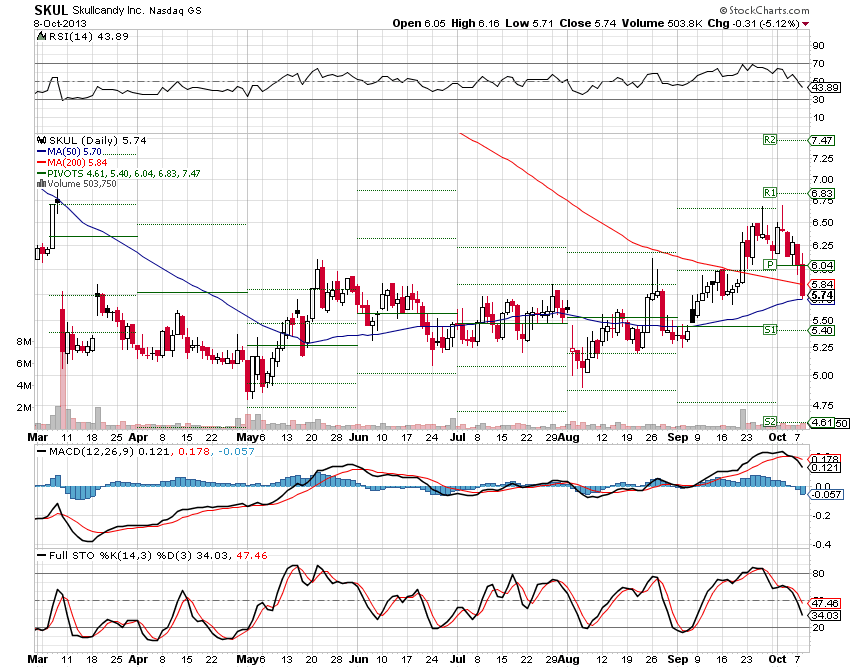
Task: Click the 'Chg -0.31 (-5.12%)' value
Action: coord(754,23)
